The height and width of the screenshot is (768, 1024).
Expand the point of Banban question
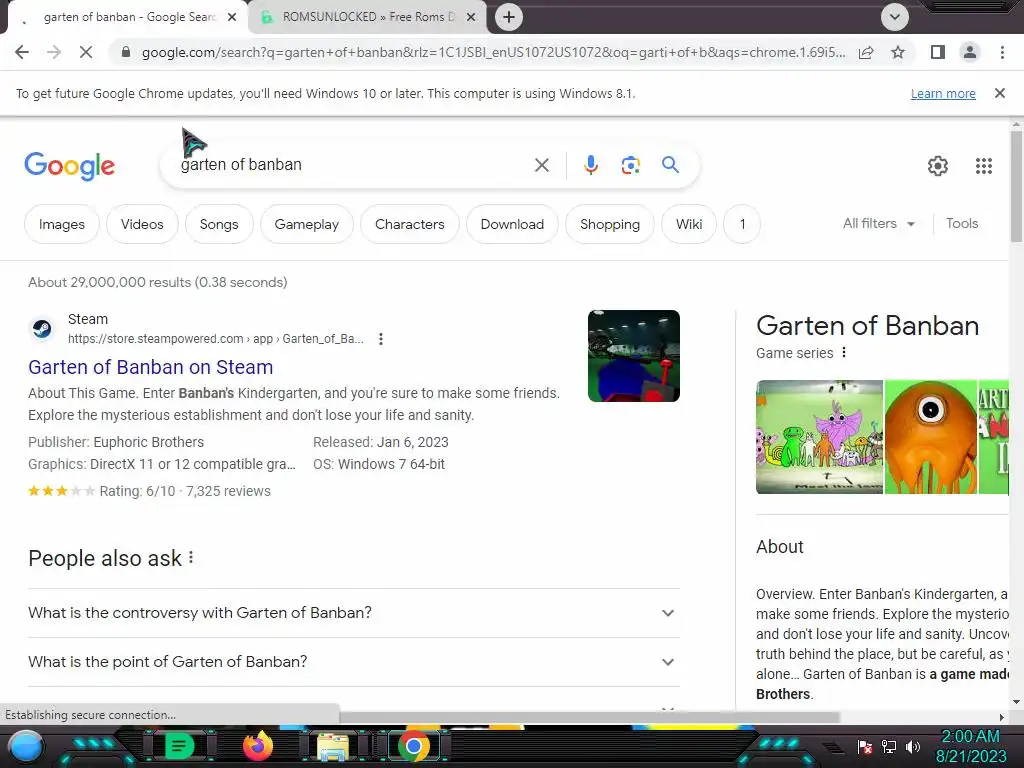coord(353,662)
